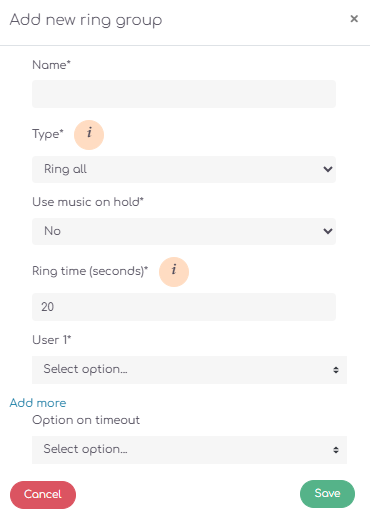370x520 pixels.
Task: Click the Ring time (seconds) label
Action: click(90, 271)
